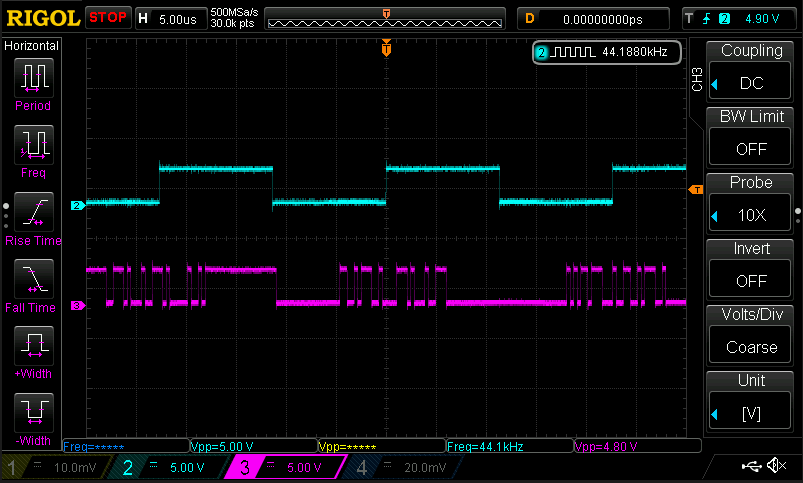Viewport: 803px width, 483px height.
Task: Click the USB connection status icon
Action: (751, 466)
